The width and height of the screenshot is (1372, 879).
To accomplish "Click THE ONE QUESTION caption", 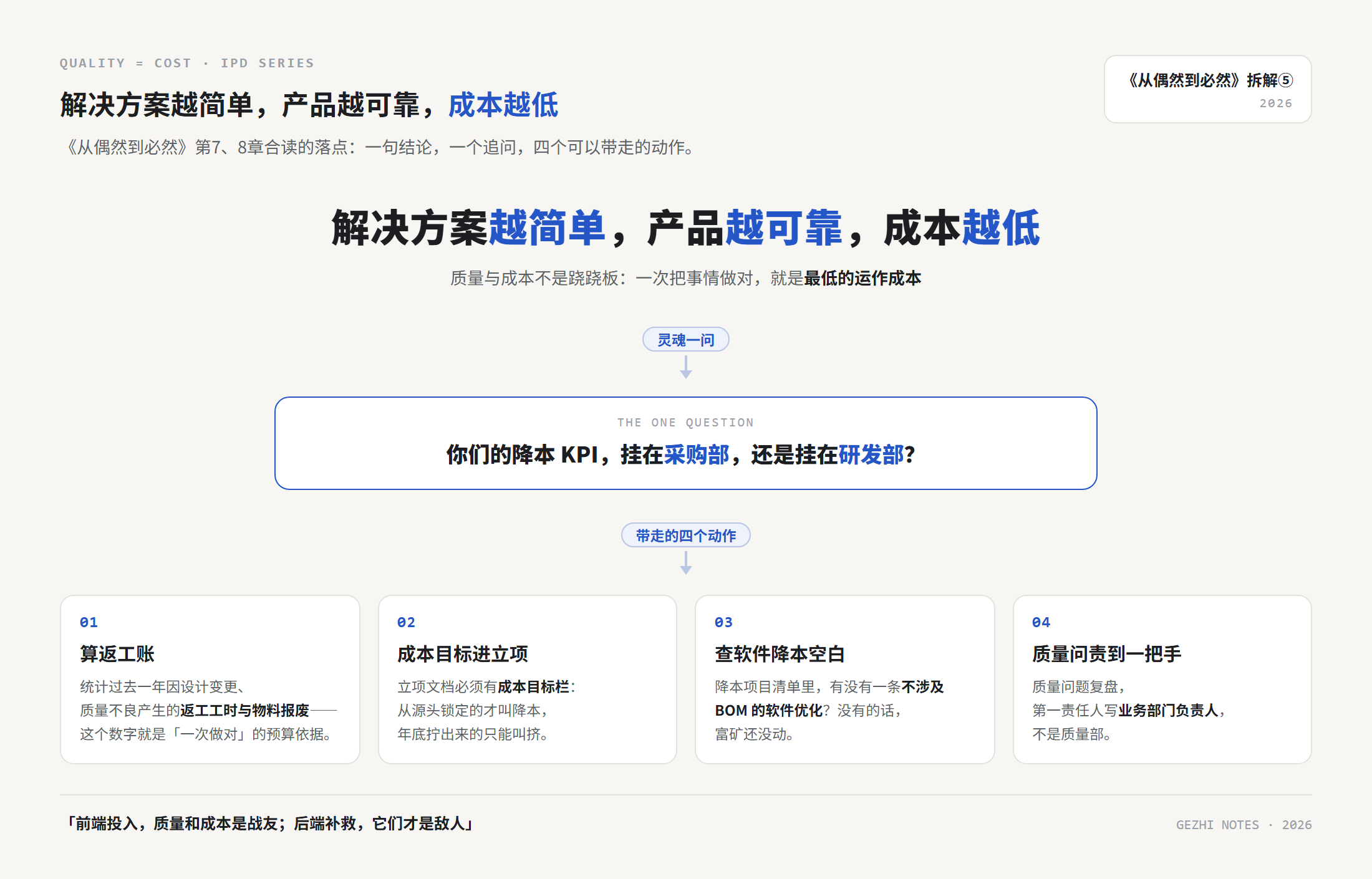I will 685,423.
